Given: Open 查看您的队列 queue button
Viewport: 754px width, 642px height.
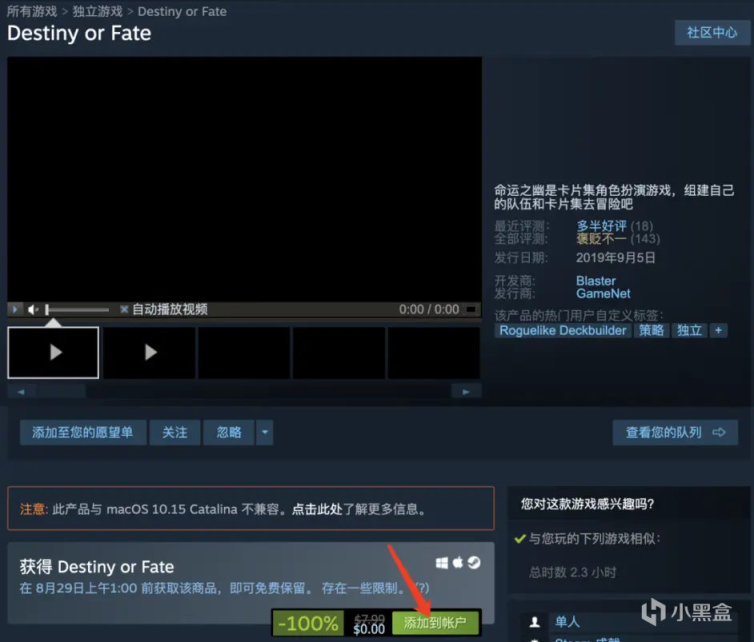Looking at the screenshot, I should coord(675,432).
